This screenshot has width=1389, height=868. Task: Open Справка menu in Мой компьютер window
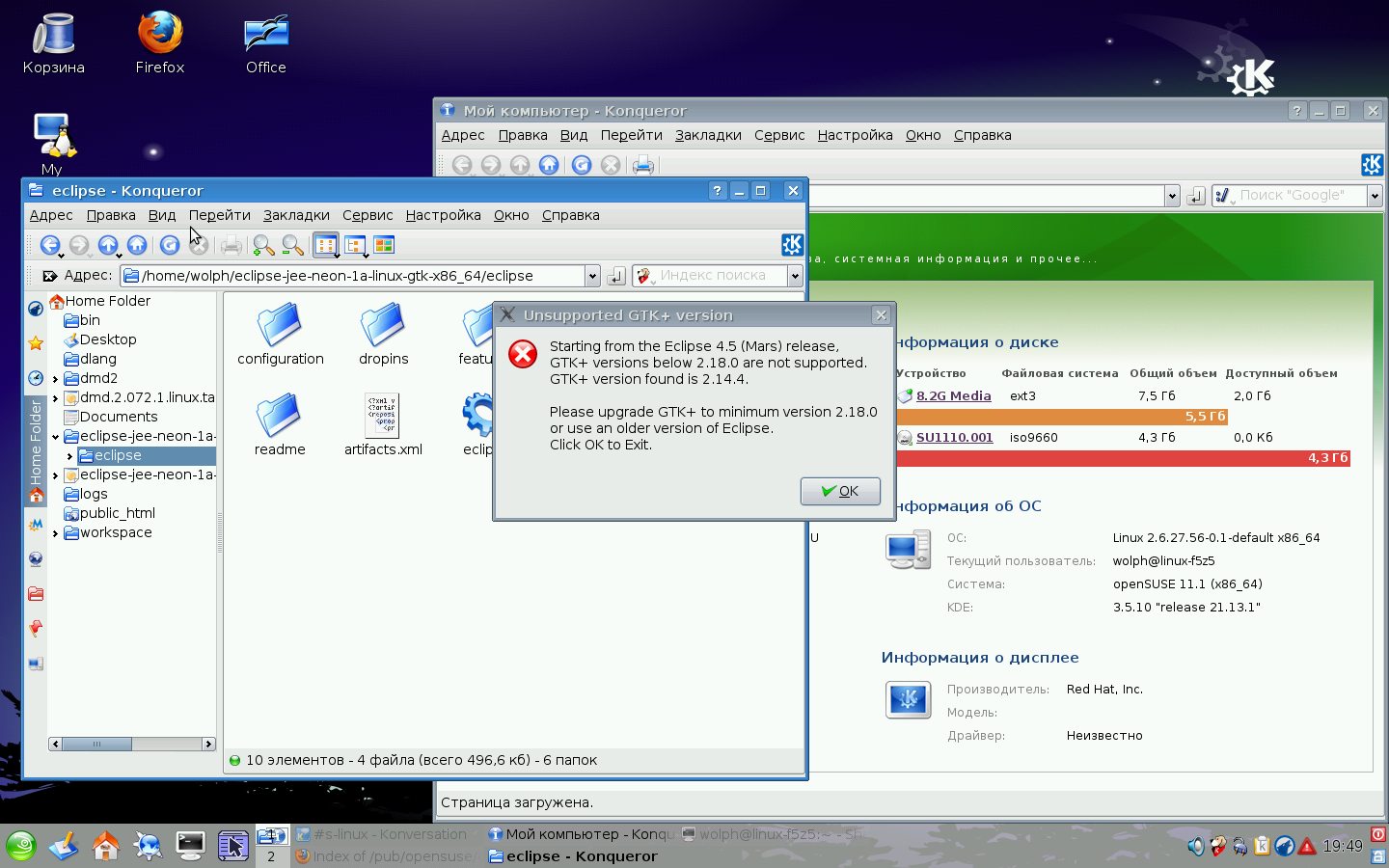(x=982, y=135)
